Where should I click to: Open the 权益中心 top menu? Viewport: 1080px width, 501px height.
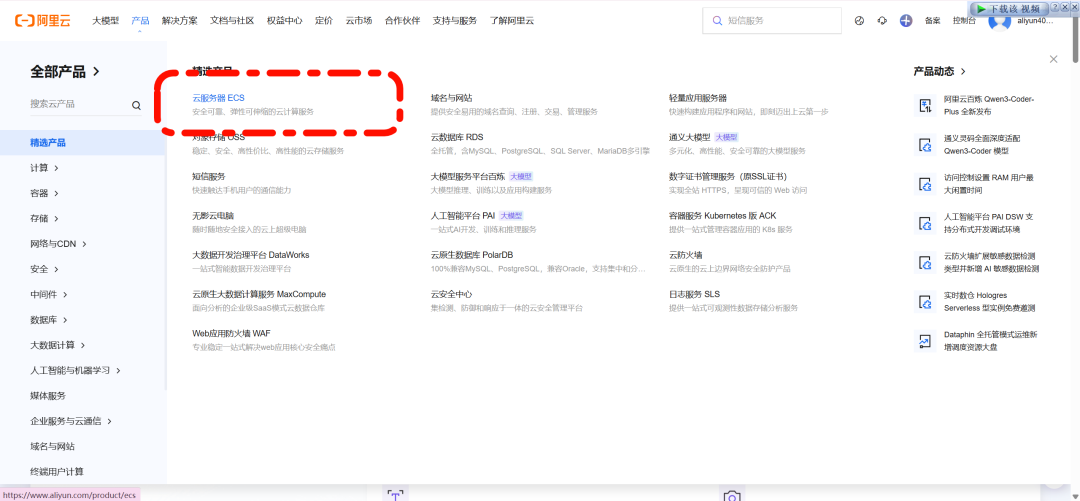[x=284, y=21]
